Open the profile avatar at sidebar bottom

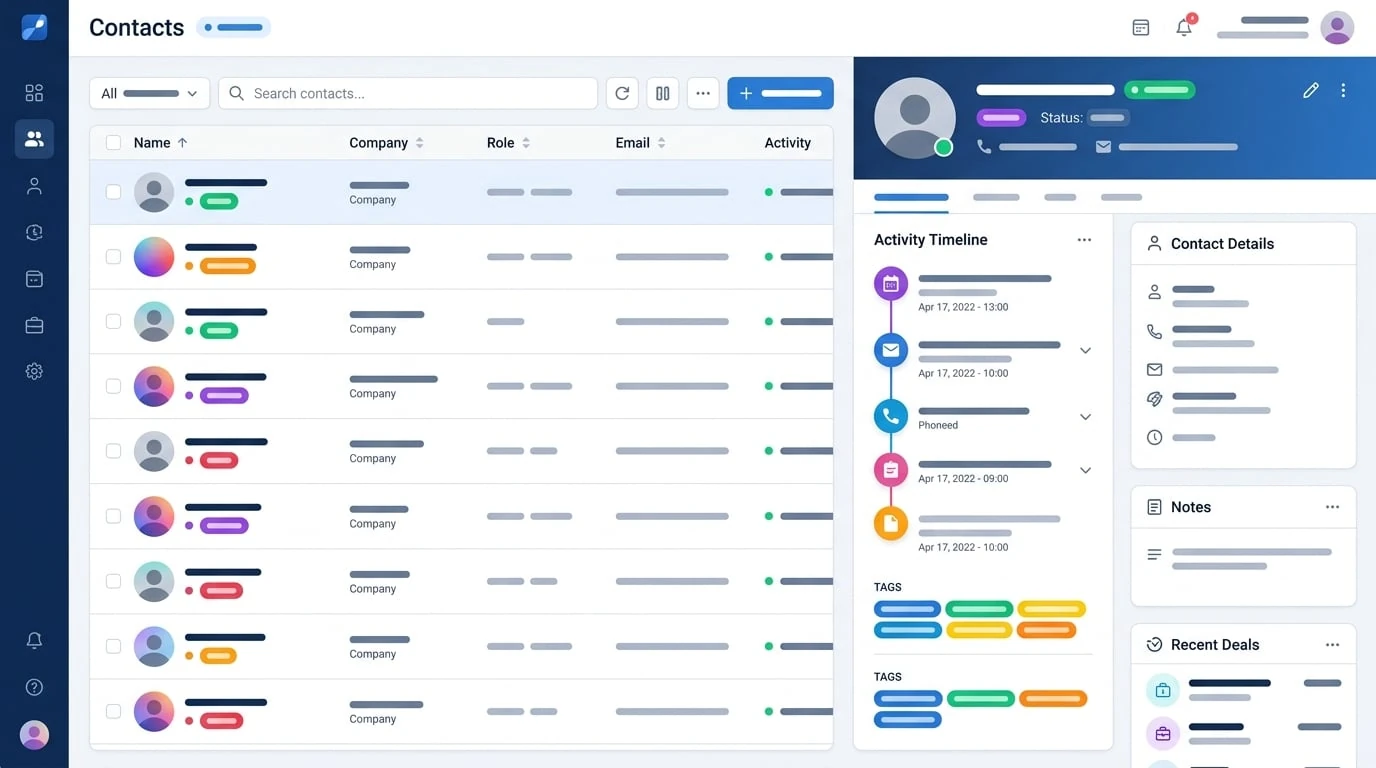coord(34,735)
